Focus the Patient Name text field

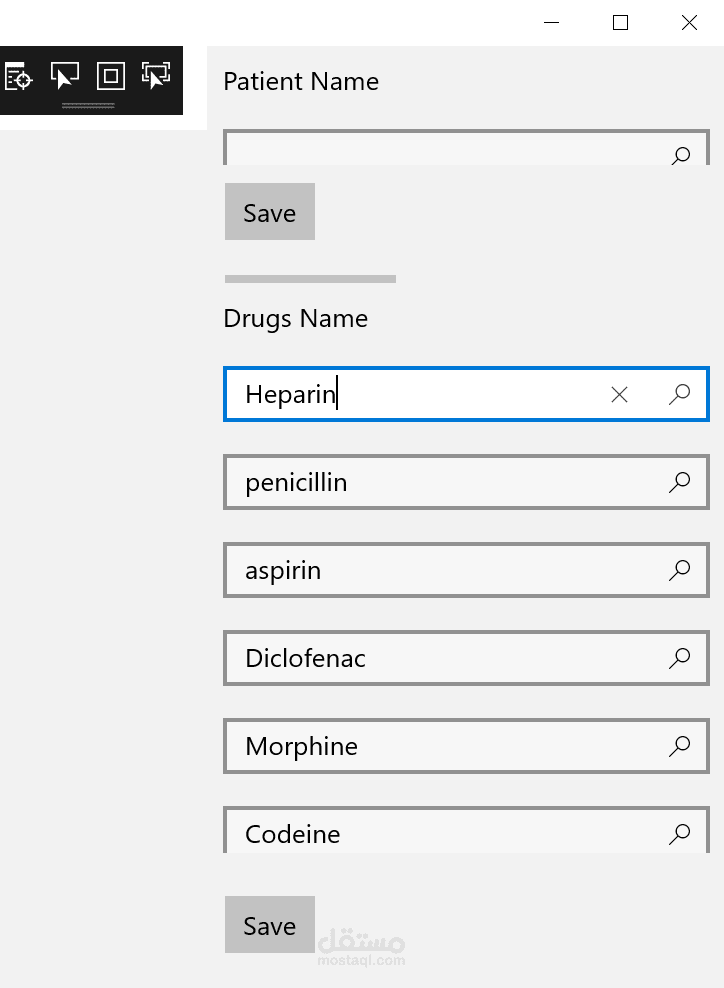(x=440, y=152)
